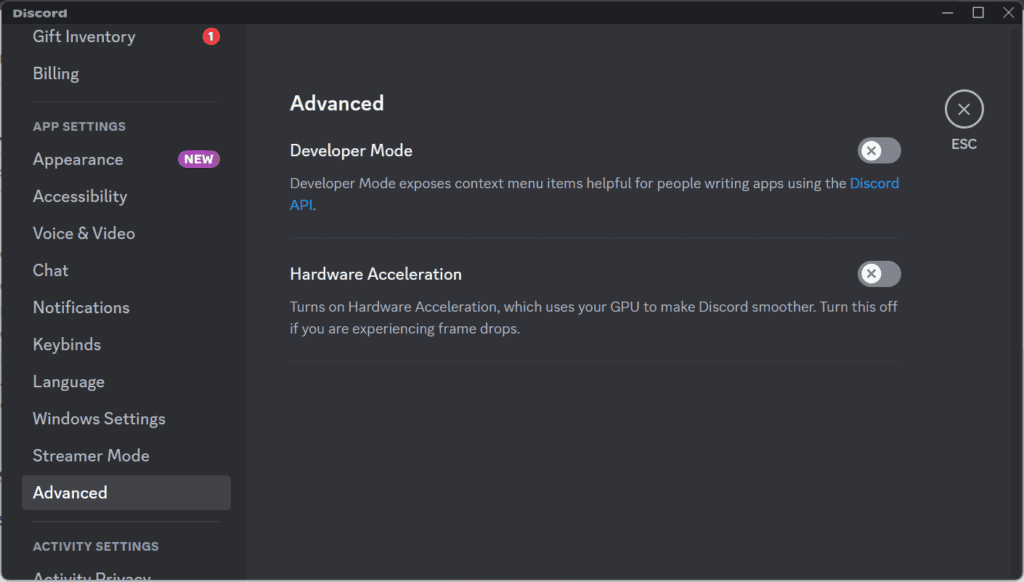This screenshot has width=1024, height=582.
Task: Click the Advanced page heading
Action: coord(337,104)
